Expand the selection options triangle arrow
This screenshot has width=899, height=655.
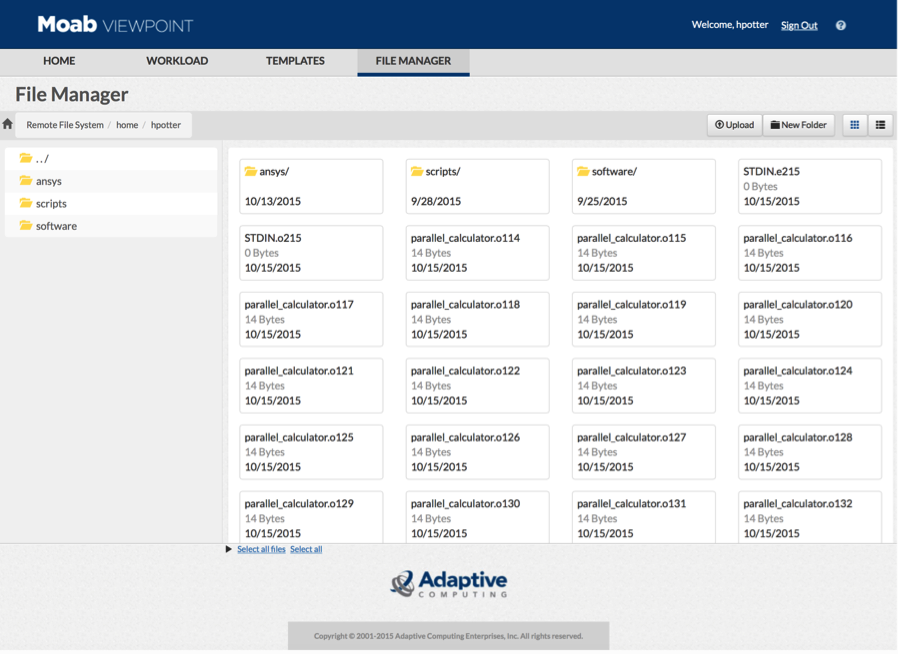pos(228,549)
